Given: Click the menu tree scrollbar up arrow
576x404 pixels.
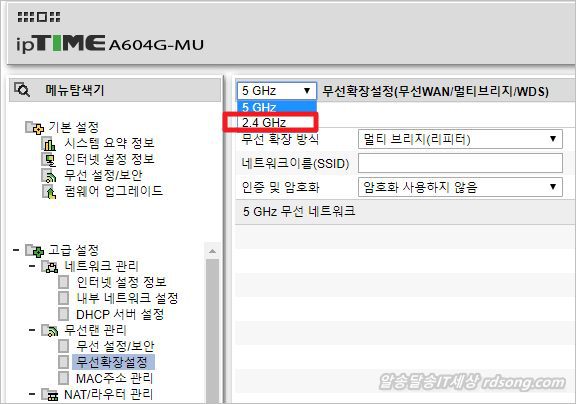Looking at the screenshot, I should pos(212,252).
